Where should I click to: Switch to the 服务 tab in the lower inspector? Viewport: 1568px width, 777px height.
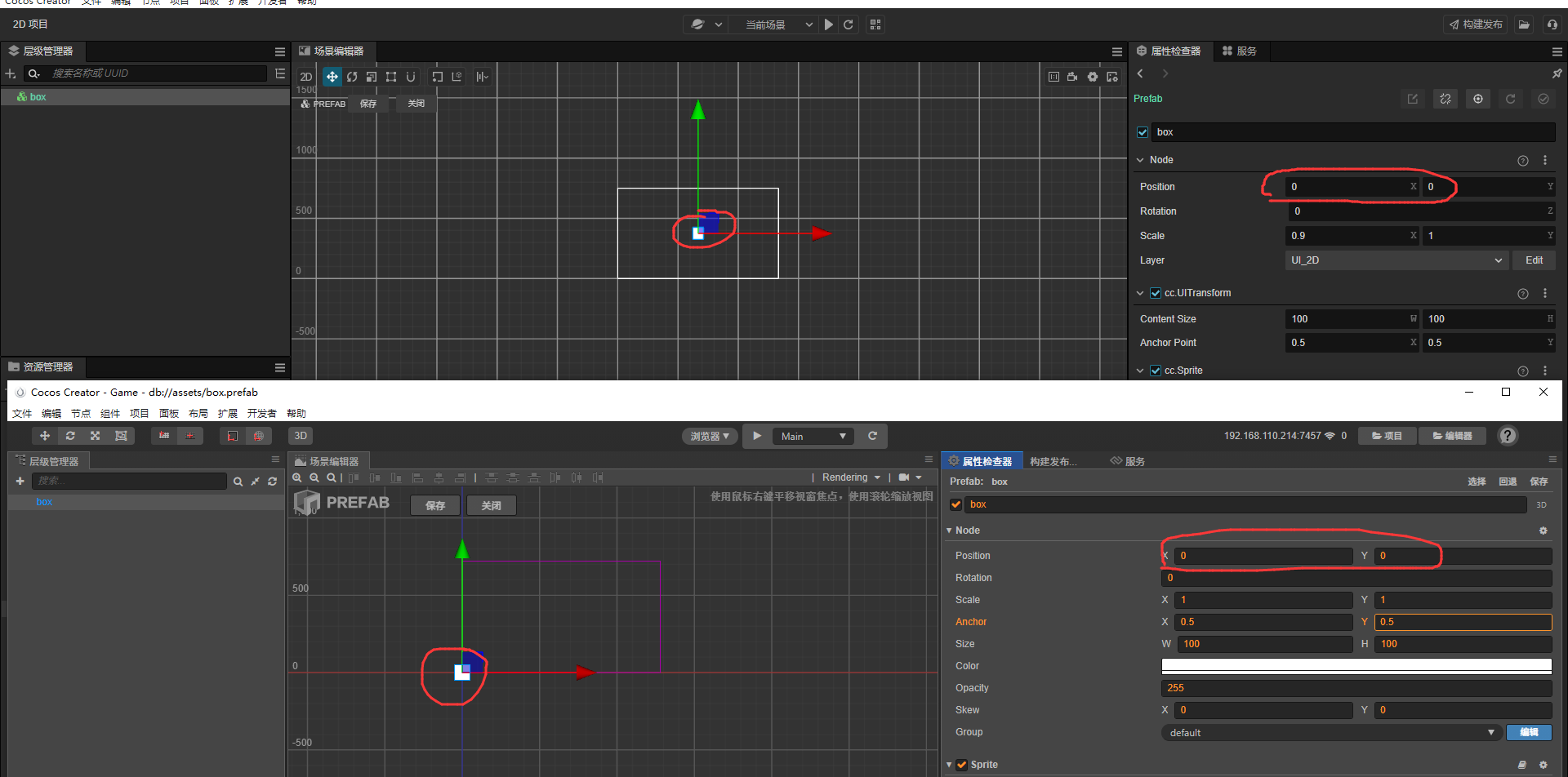1127,461
